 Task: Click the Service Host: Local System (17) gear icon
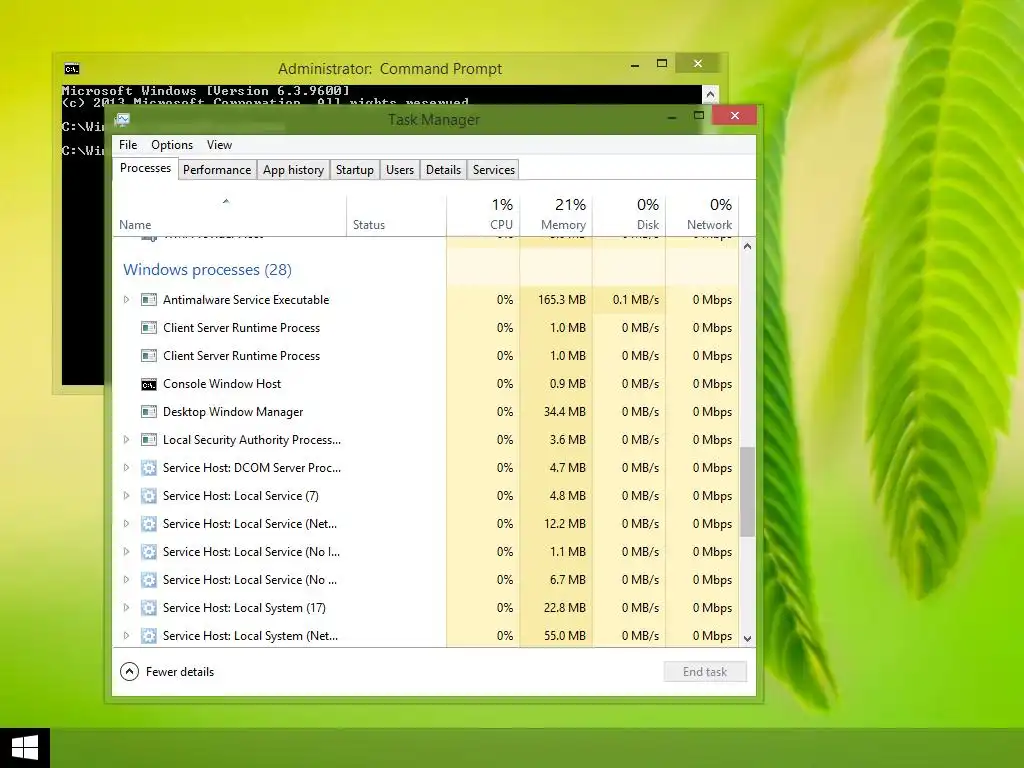pyautogui.click(x=149, y=608)
